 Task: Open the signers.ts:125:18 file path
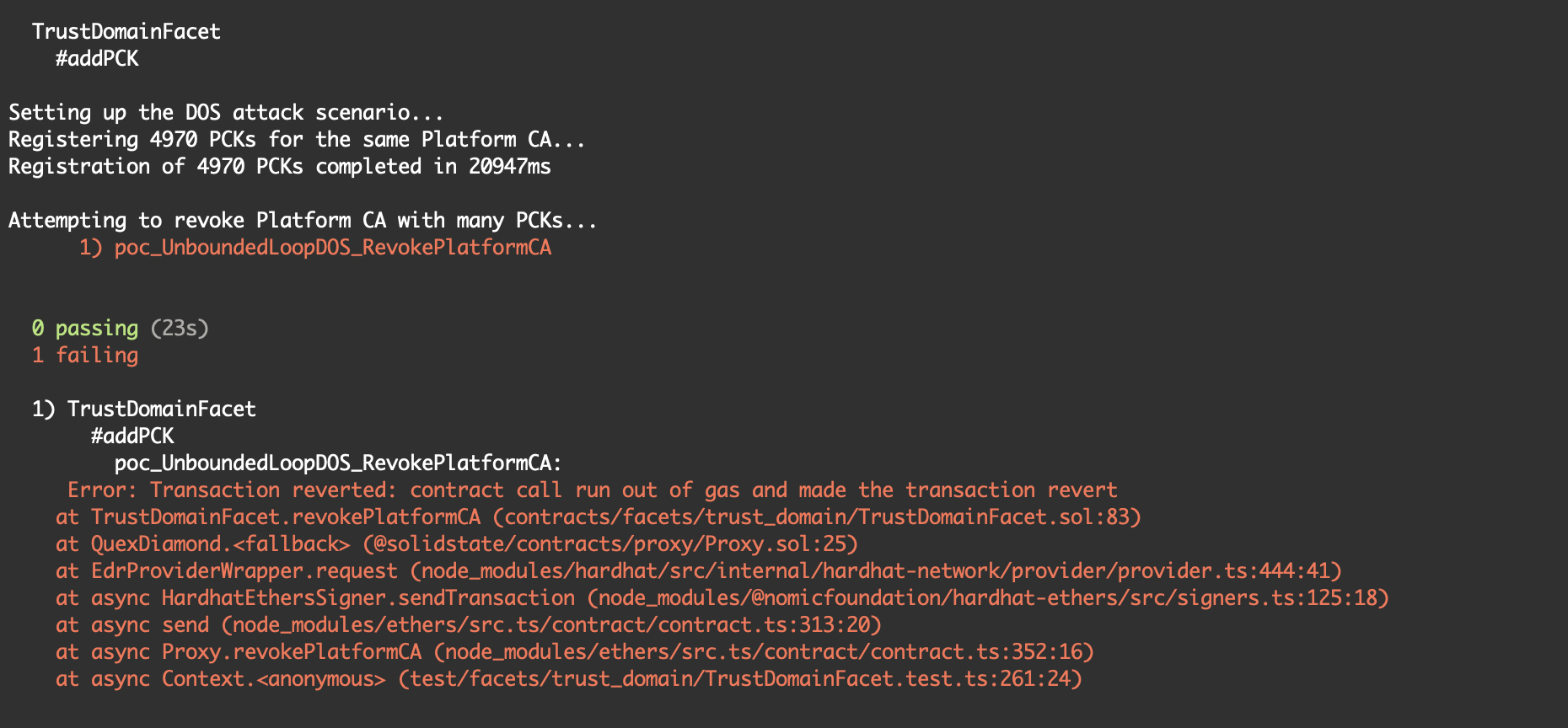[x=988, y=597]
